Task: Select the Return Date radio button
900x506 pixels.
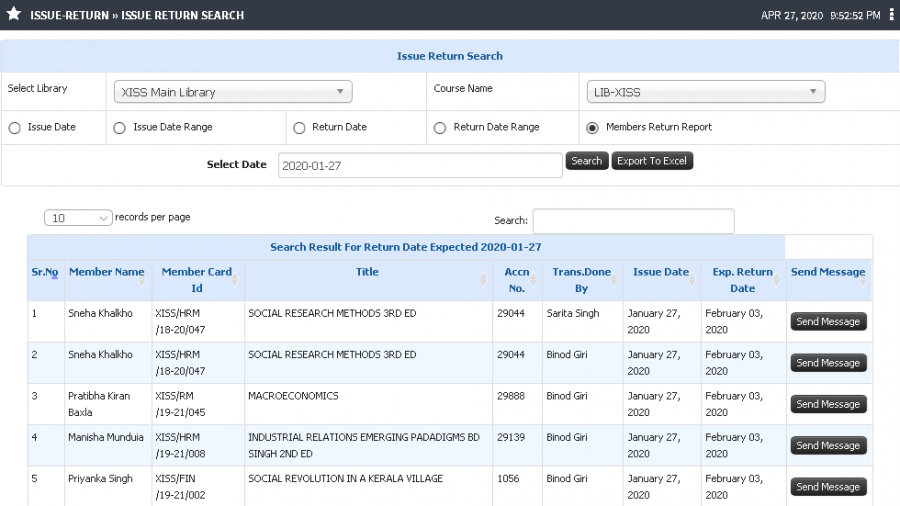Action: 299,128
